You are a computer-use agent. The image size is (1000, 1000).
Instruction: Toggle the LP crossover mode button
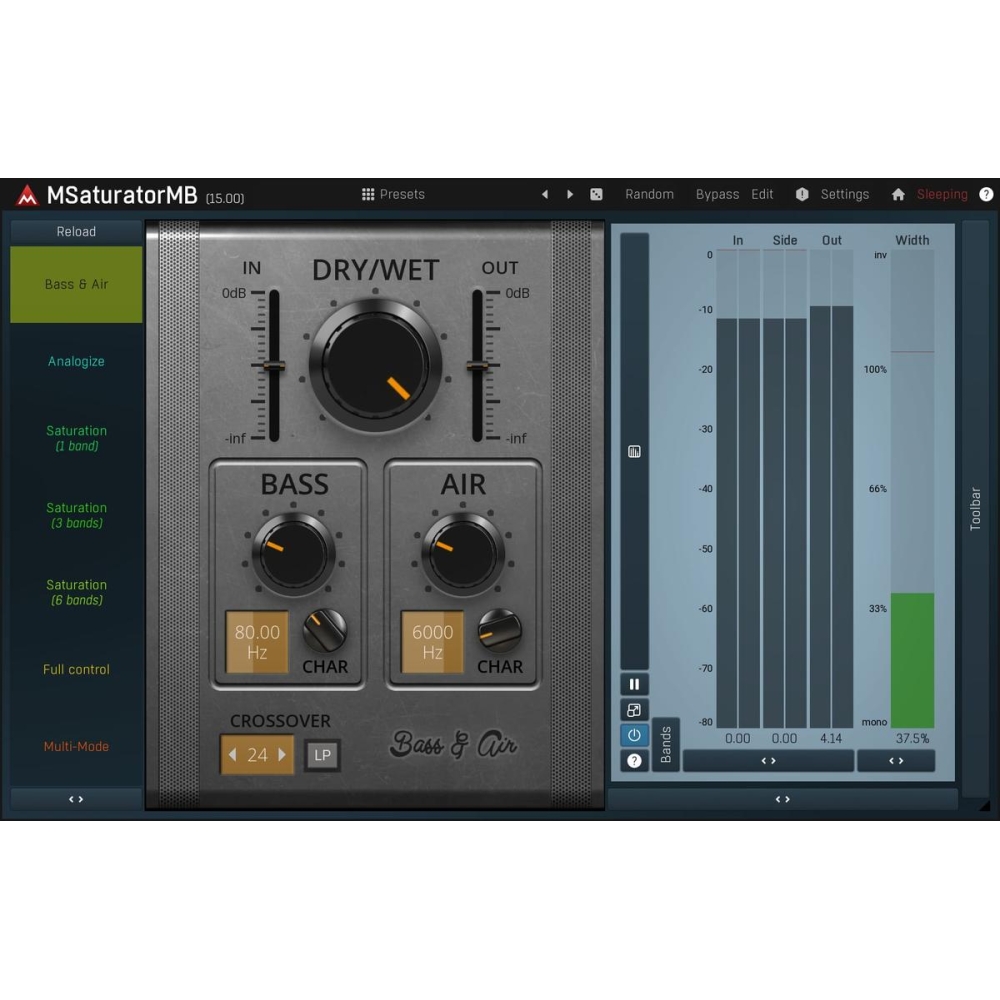[x=322, y=756]
